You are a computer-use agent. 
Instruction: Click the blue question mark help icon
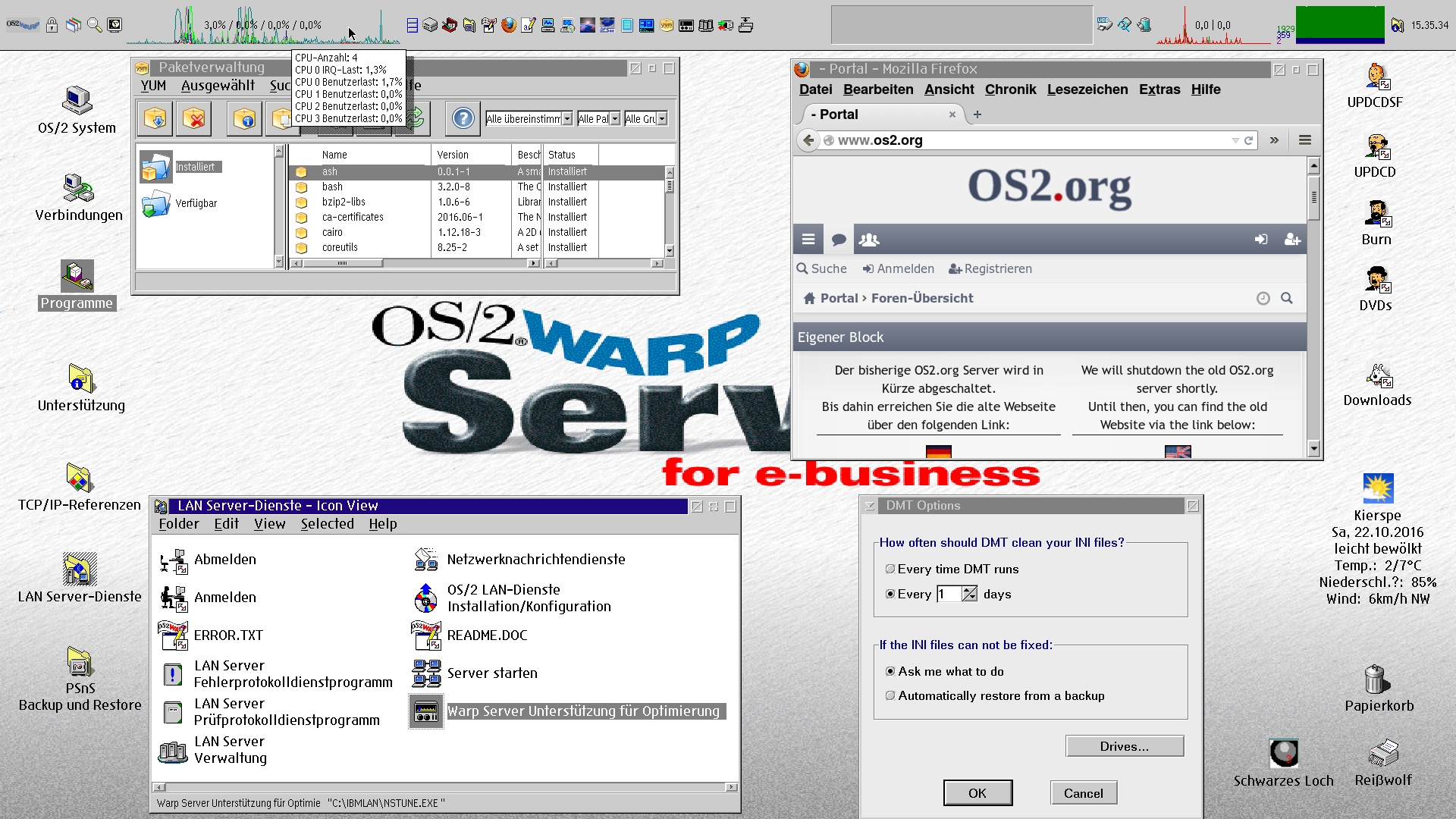463,118
